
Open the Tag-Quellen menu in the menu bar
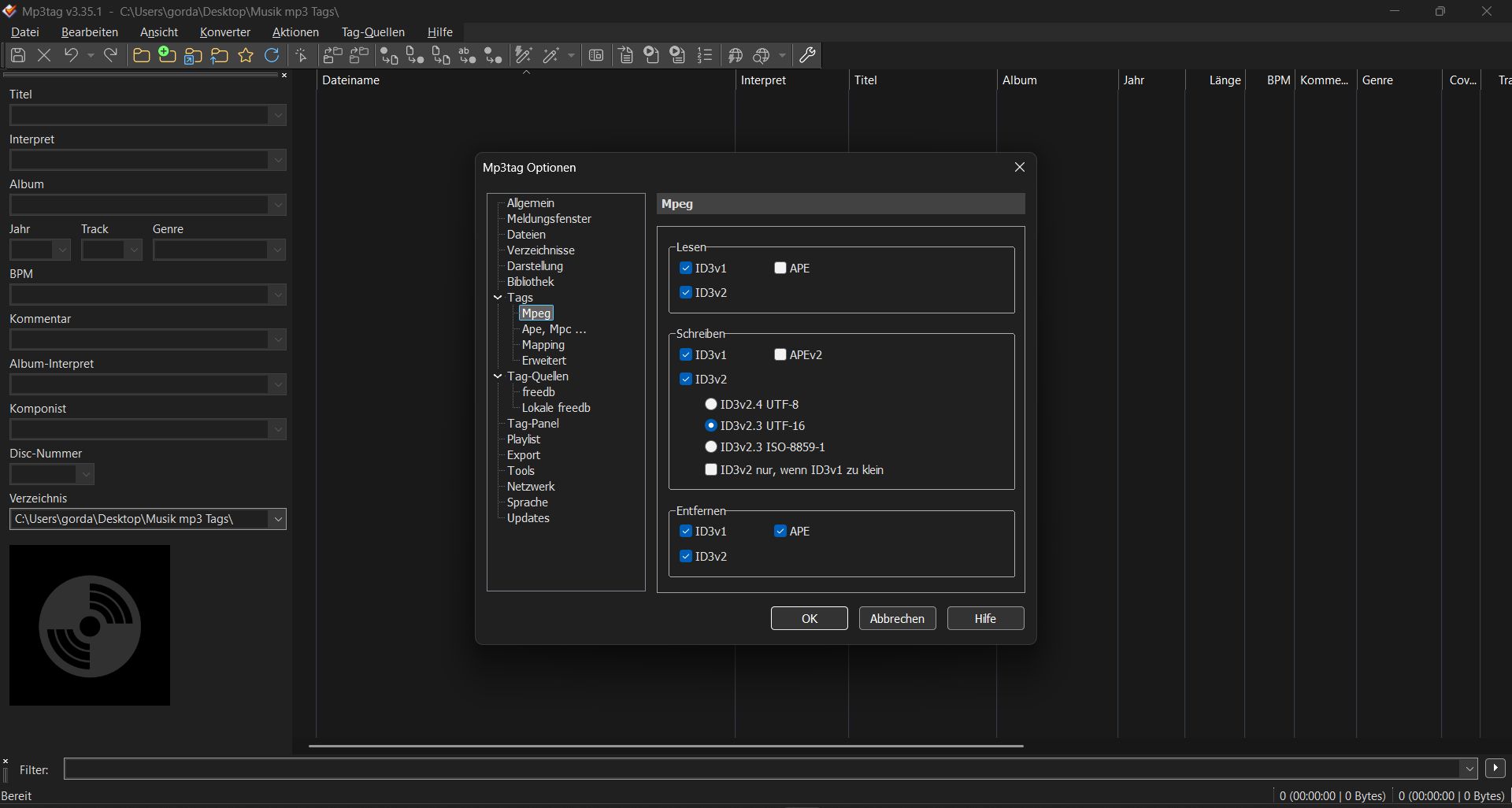tap(373, 32)
